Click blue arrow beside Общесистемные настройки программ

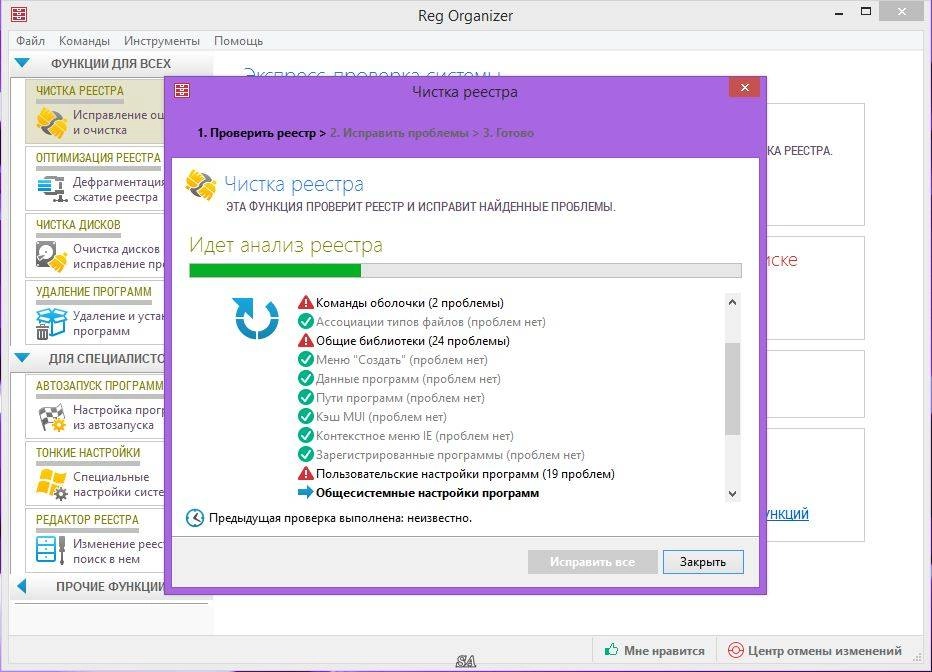pyautogui.click(x=306, y=492)
